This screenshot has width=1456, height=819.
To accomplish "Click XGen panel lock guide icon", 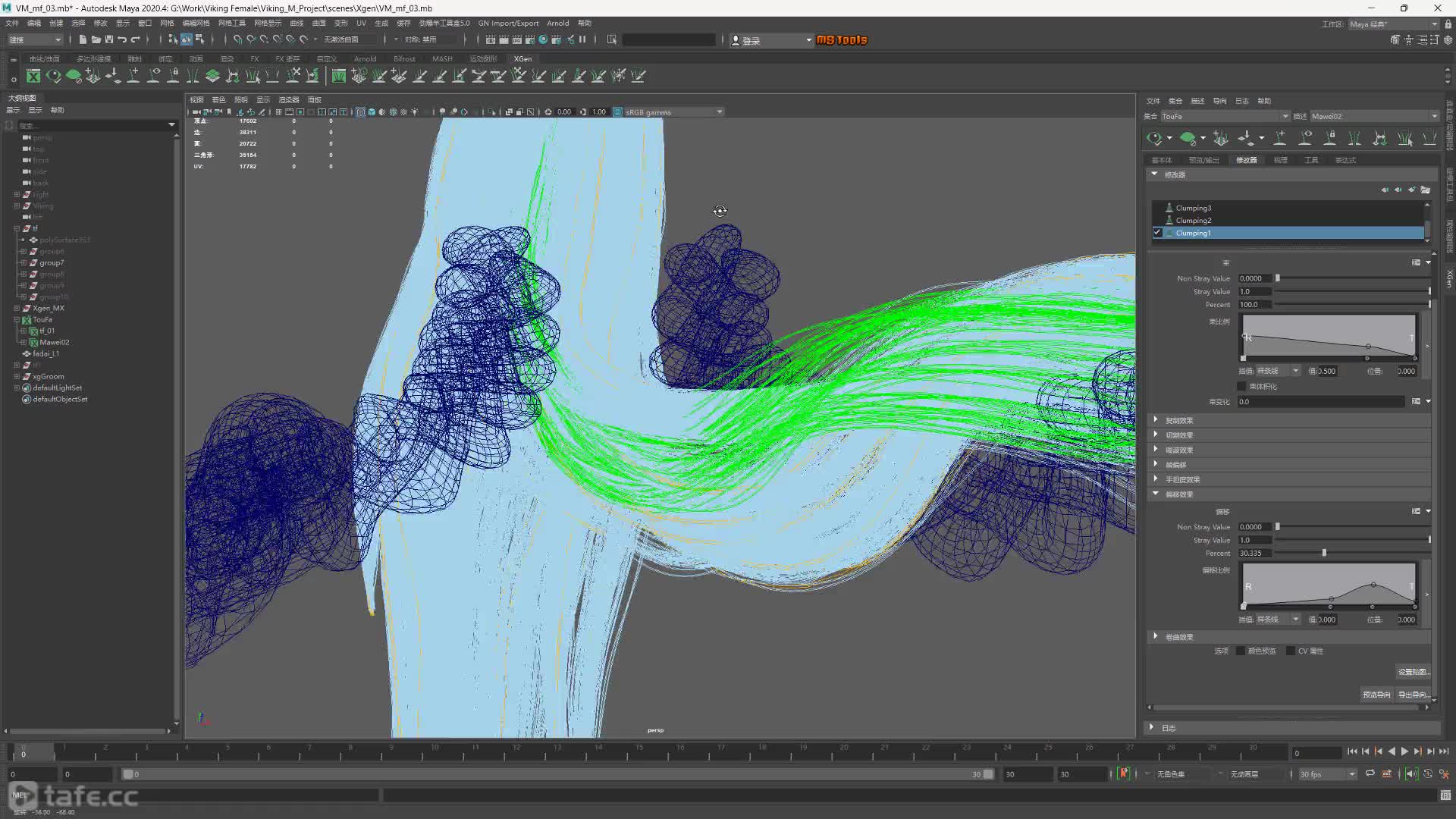I will [1330, 138].
